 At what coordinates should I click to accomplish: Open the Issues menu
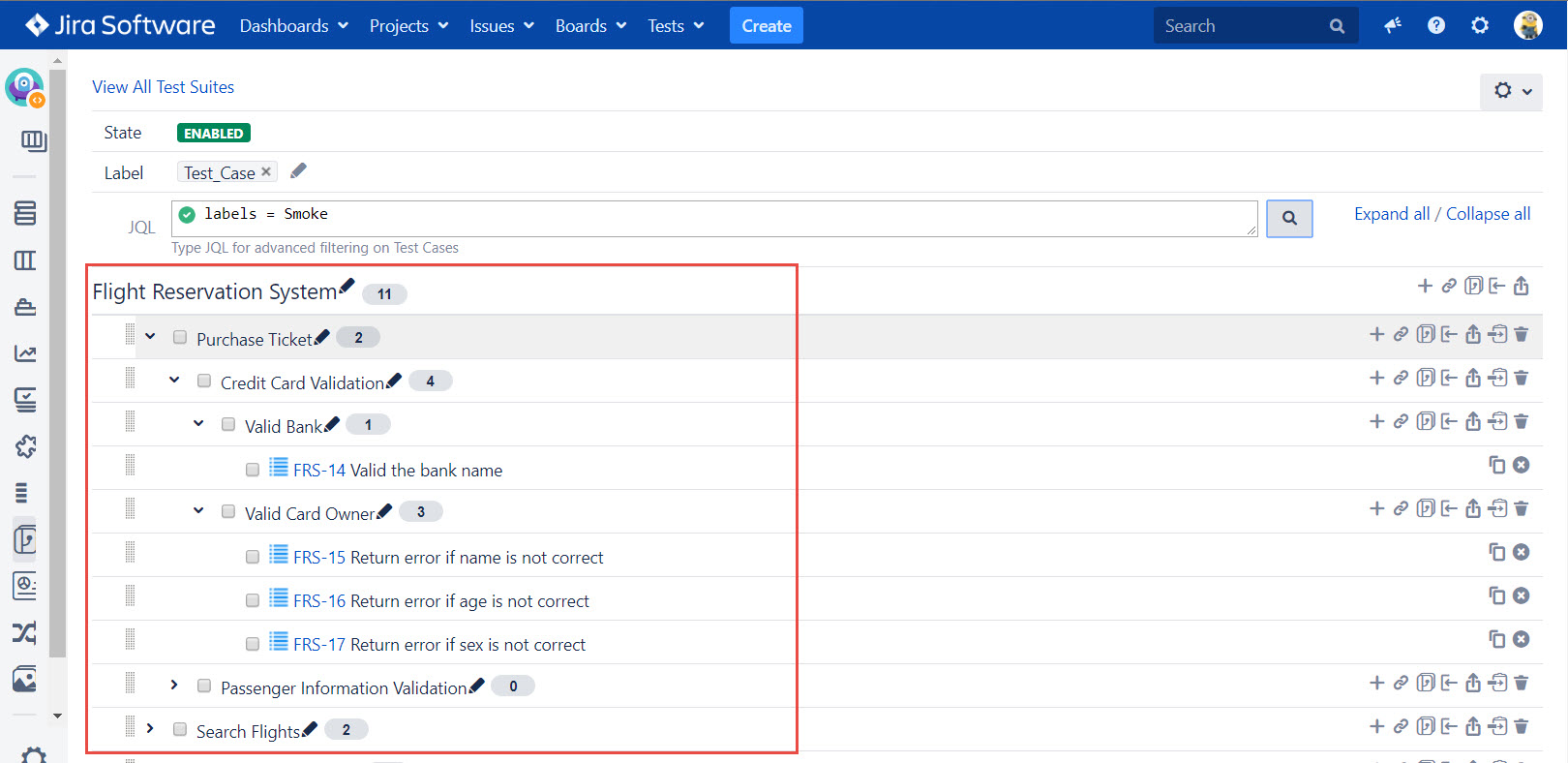tap(501, 25)
